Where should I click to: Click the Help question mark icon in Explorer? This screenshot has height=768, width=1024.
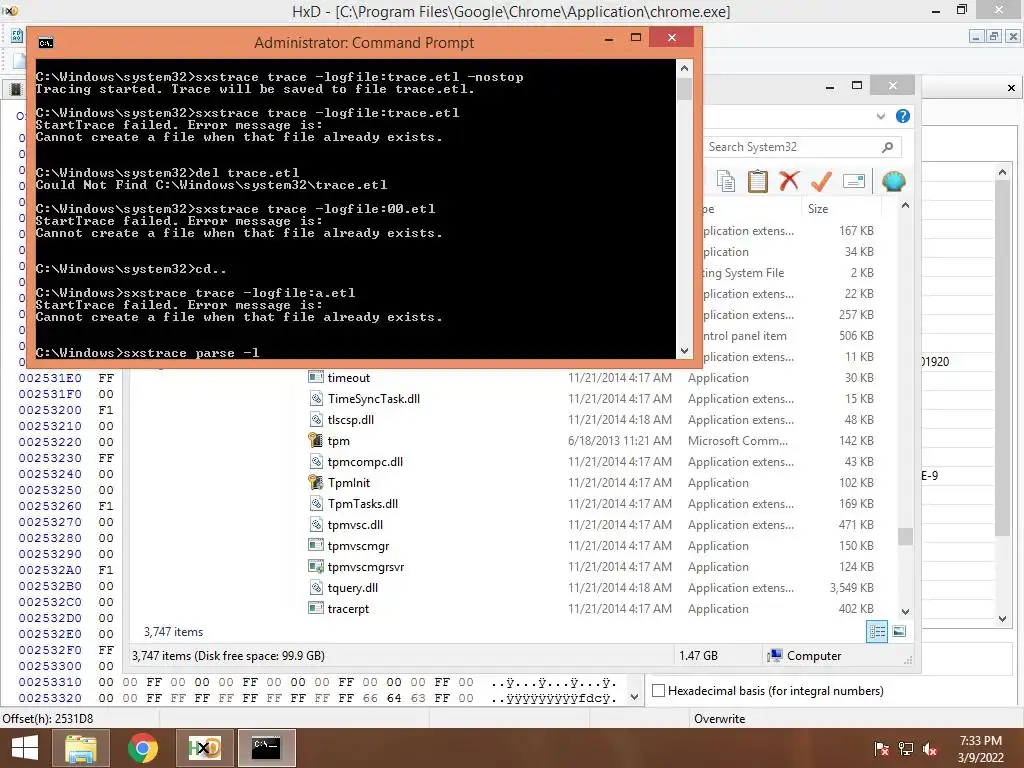903,116
